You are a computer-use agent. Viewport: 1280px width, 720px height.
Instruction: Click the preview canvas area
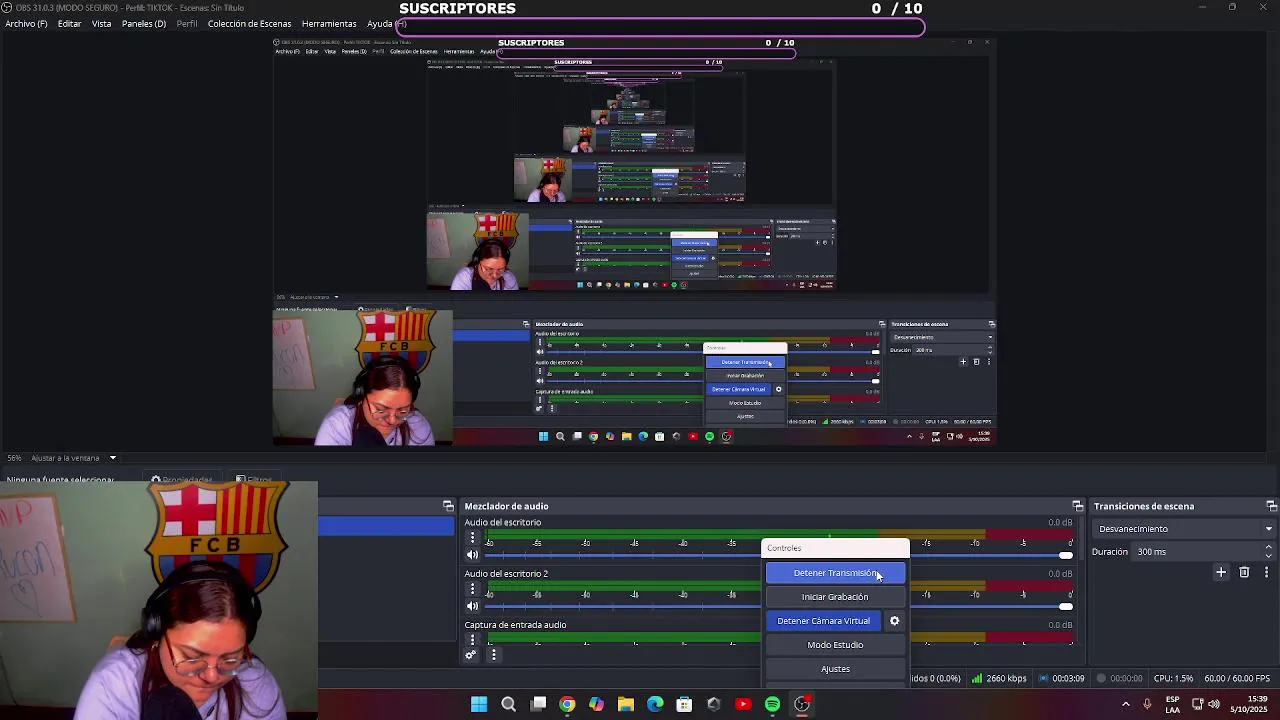[x=635, y=240]
